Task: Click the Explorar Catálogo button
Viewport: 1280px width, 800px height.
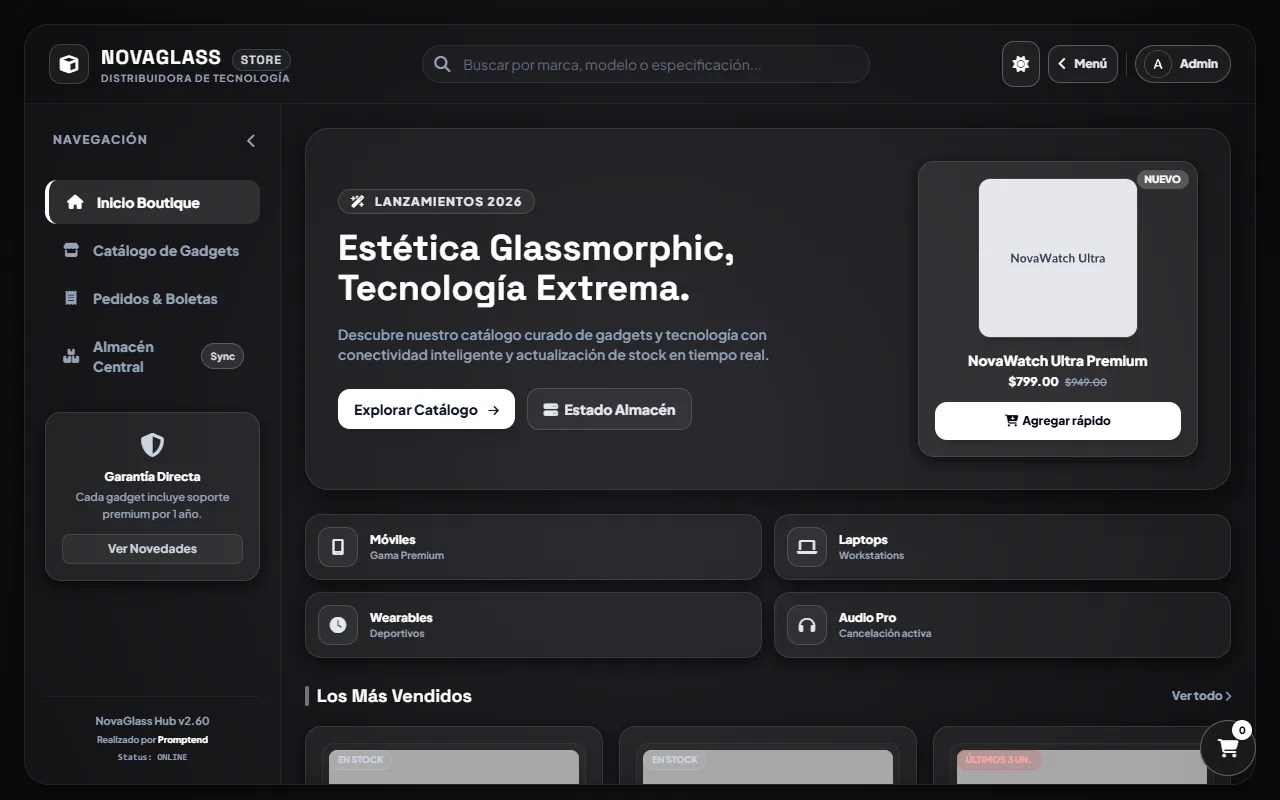Action: pos(426,409)
